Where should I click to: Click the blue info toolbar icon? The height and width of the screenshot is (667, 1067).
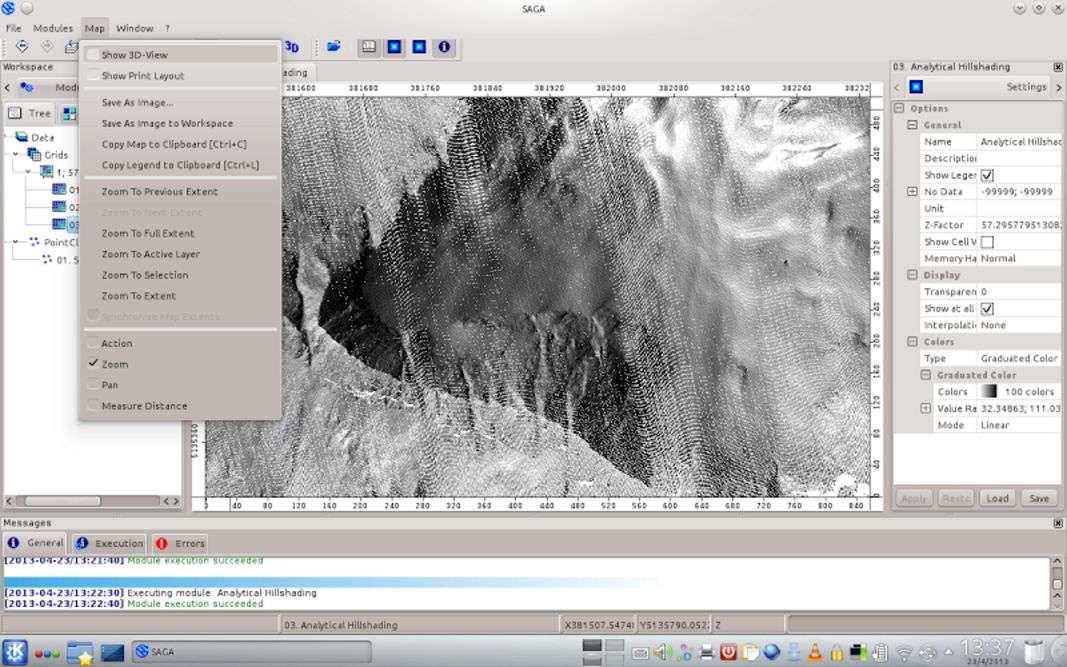pyautogui.click(x=444, y=47)
